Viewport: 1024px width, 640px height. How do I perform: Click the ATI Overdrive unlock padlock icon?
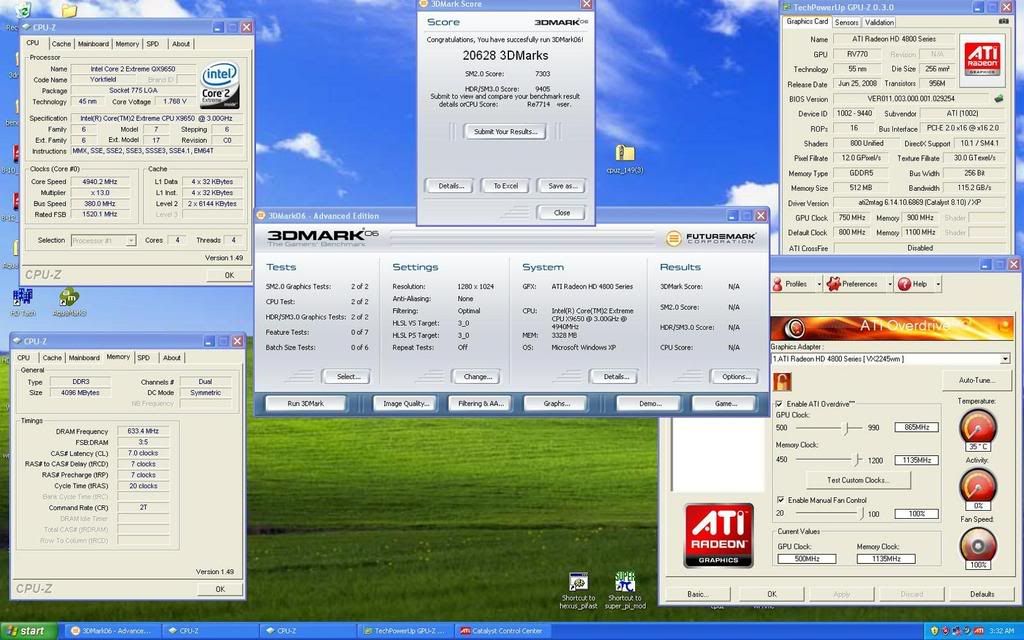(782, 381)
